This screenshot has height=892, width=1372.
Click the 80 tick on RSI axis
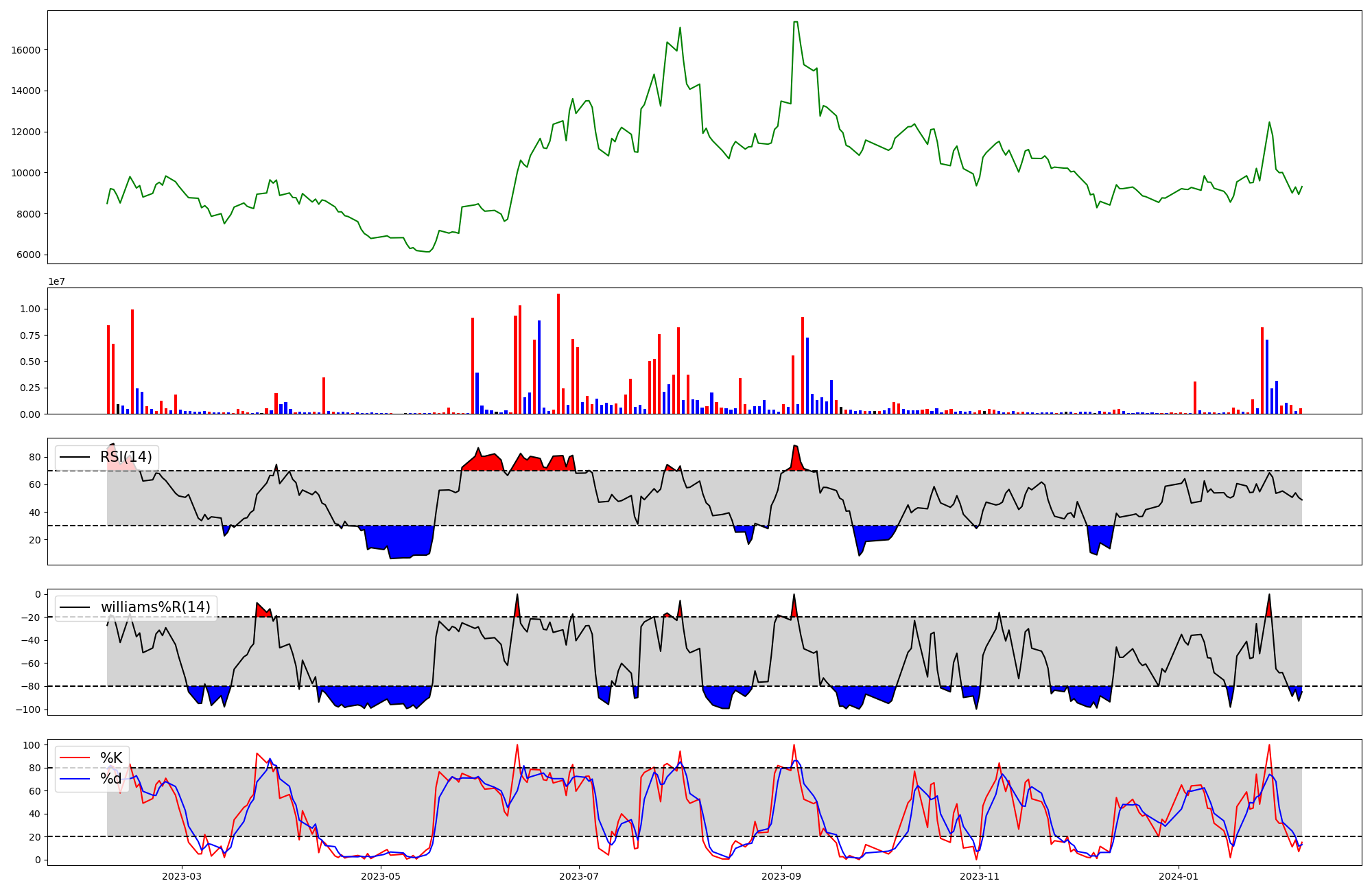(x=34, y=457)
